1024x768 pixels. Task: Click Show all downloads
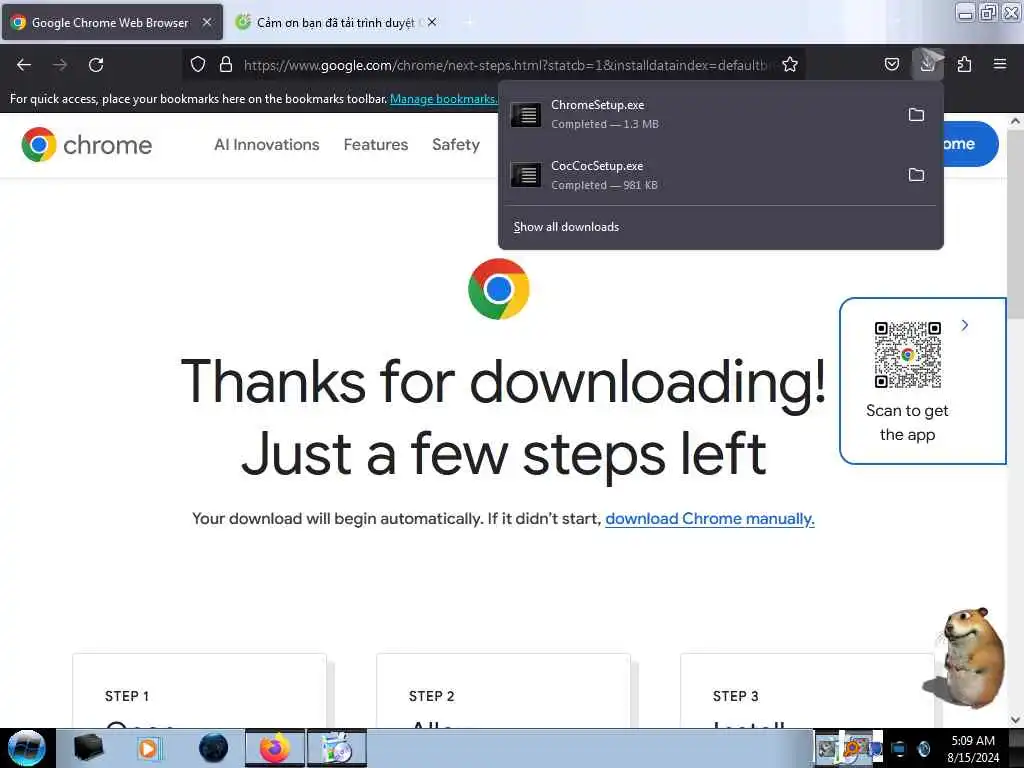click(x=566, y=227)
